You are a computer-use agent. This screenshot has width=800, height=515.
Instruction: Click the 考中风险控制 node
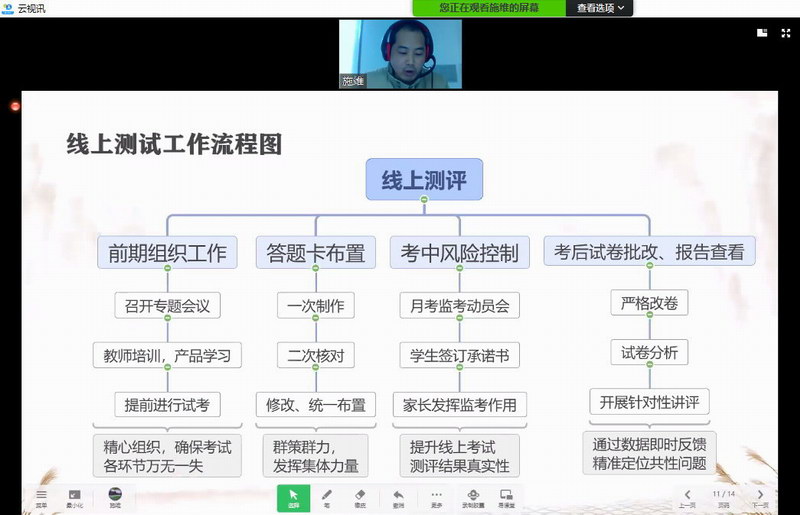tap(459, 253)
